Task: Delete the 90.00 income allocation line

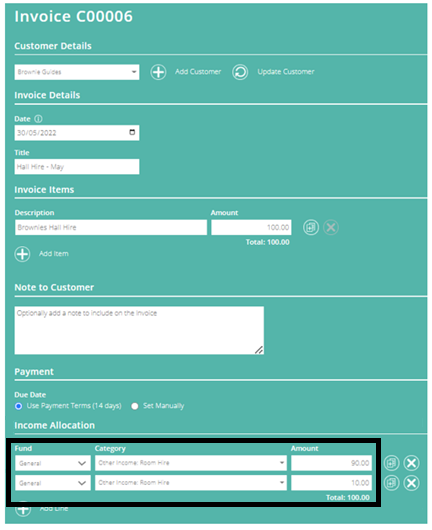Action: pyautogui.click(x=411, y=463)
